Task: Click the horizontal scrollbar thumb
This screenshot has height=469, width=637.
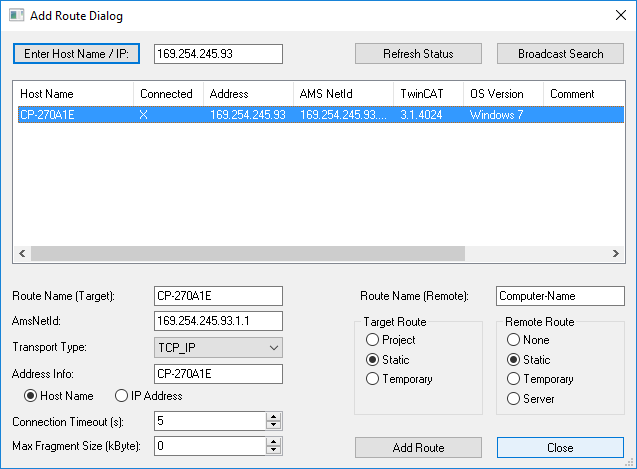Action: coord(248,254)
